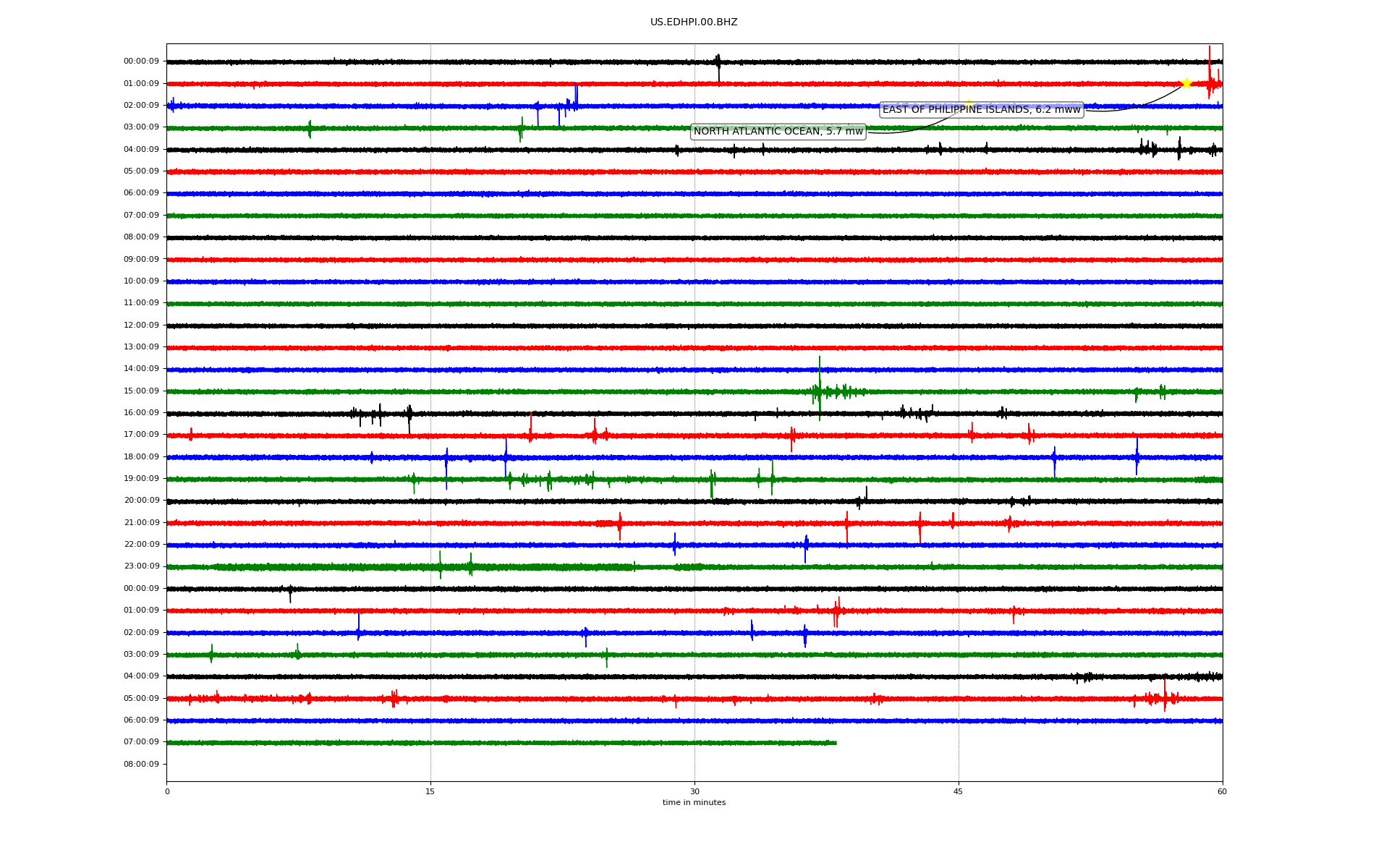The width and height of the screenshot is (1389, 868).
Task: Select the EAST OF PHILIPPINE ISLANDS 6.2 annotation
Action: point(982,110)
